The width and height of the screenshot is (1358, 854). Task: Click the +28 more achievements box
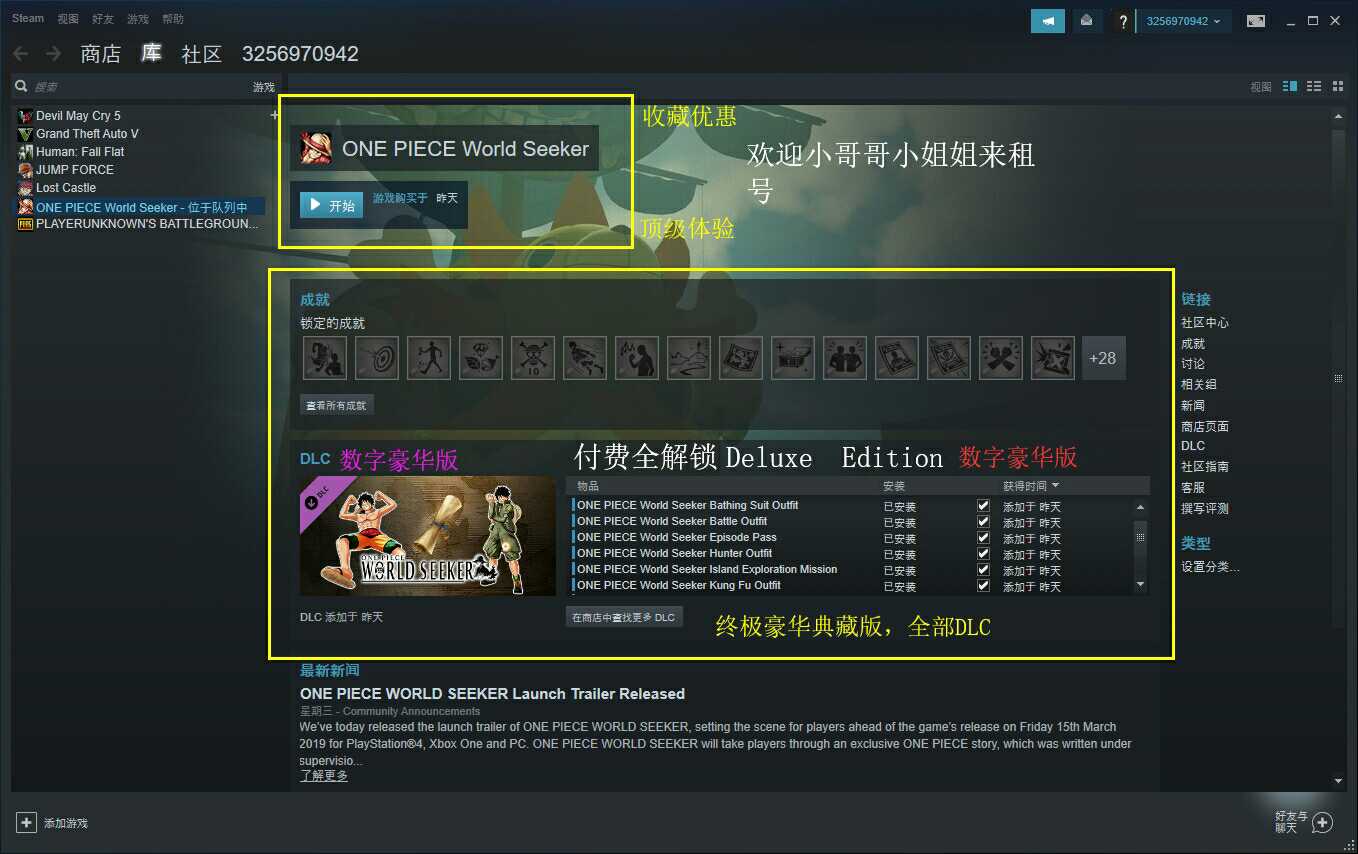(x=1103, y=358)
